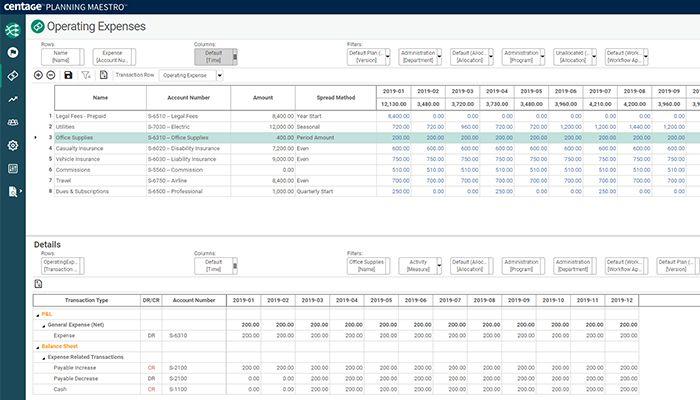Click the 12,130.00 total under 2019-01

(393, 104)
